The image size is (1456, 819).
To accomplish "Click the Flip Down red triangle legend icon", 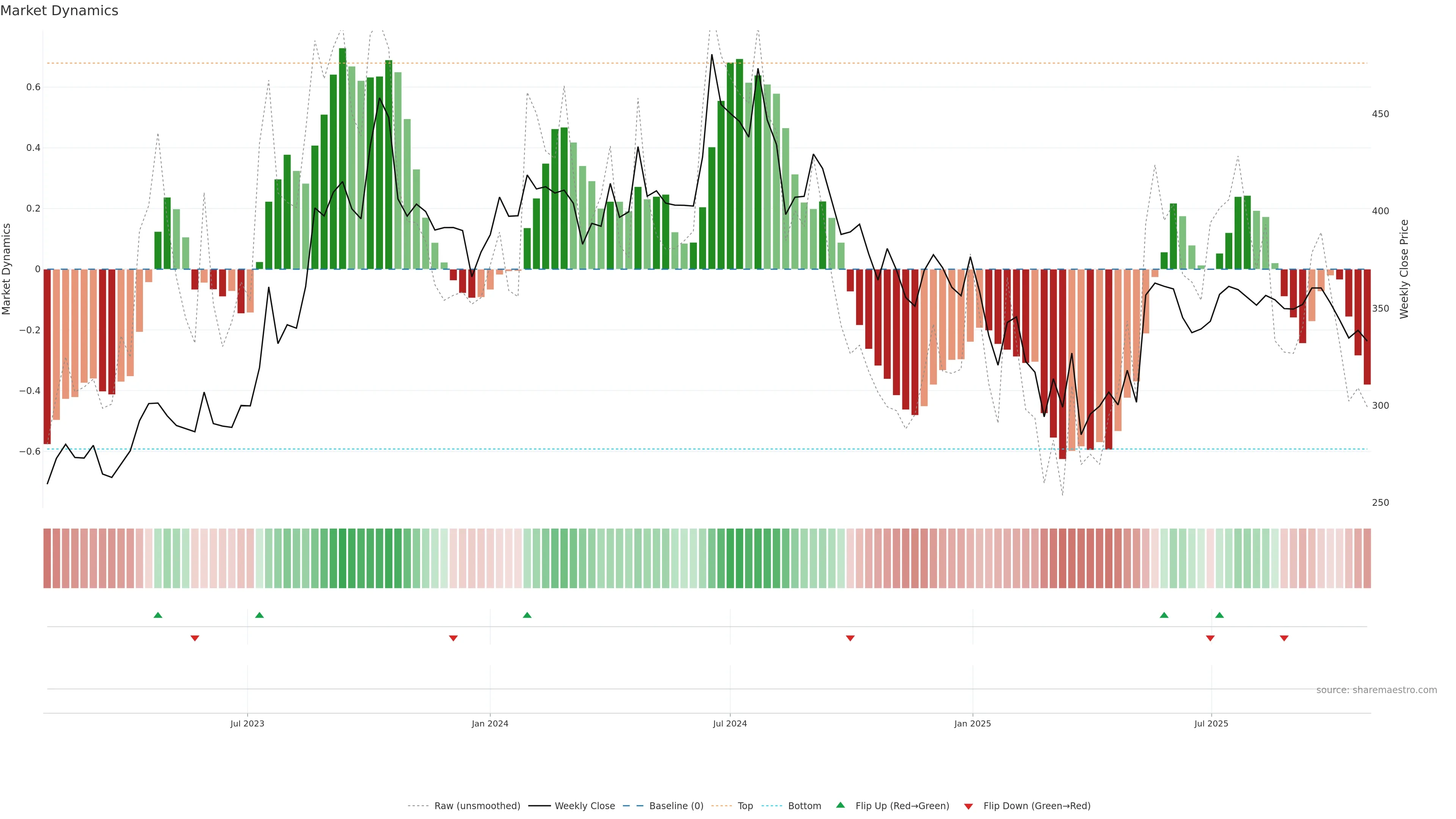I will click(968, 806).
